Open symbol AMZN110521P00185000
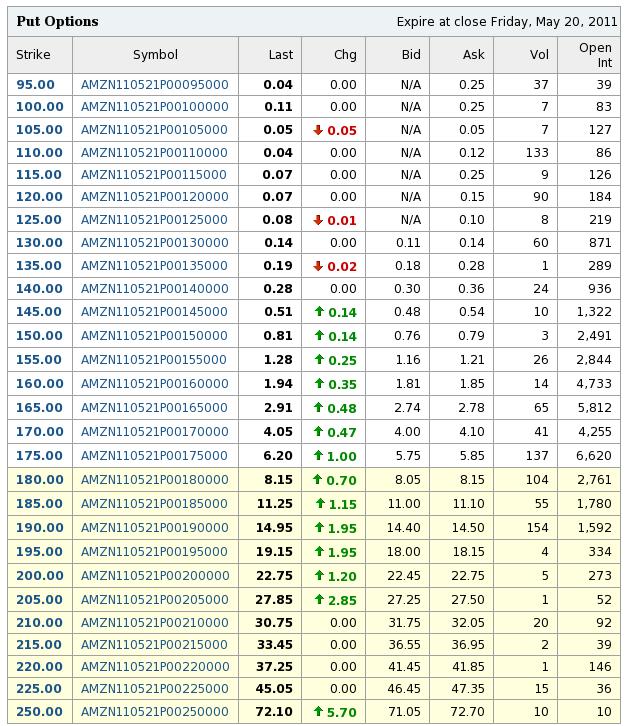This screenshot has width=628, height=726. pos(154,504)
